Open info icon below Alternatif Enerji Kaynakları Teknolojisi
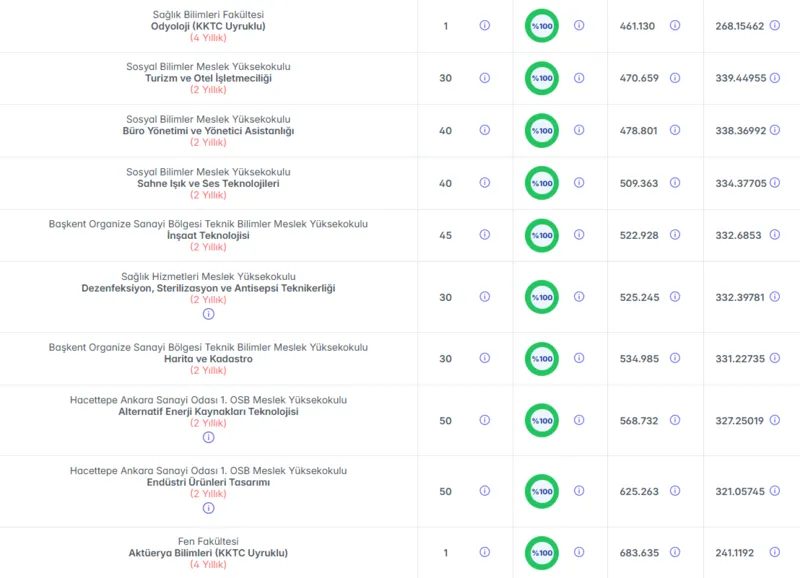800x578 pixels. point(208,437)
